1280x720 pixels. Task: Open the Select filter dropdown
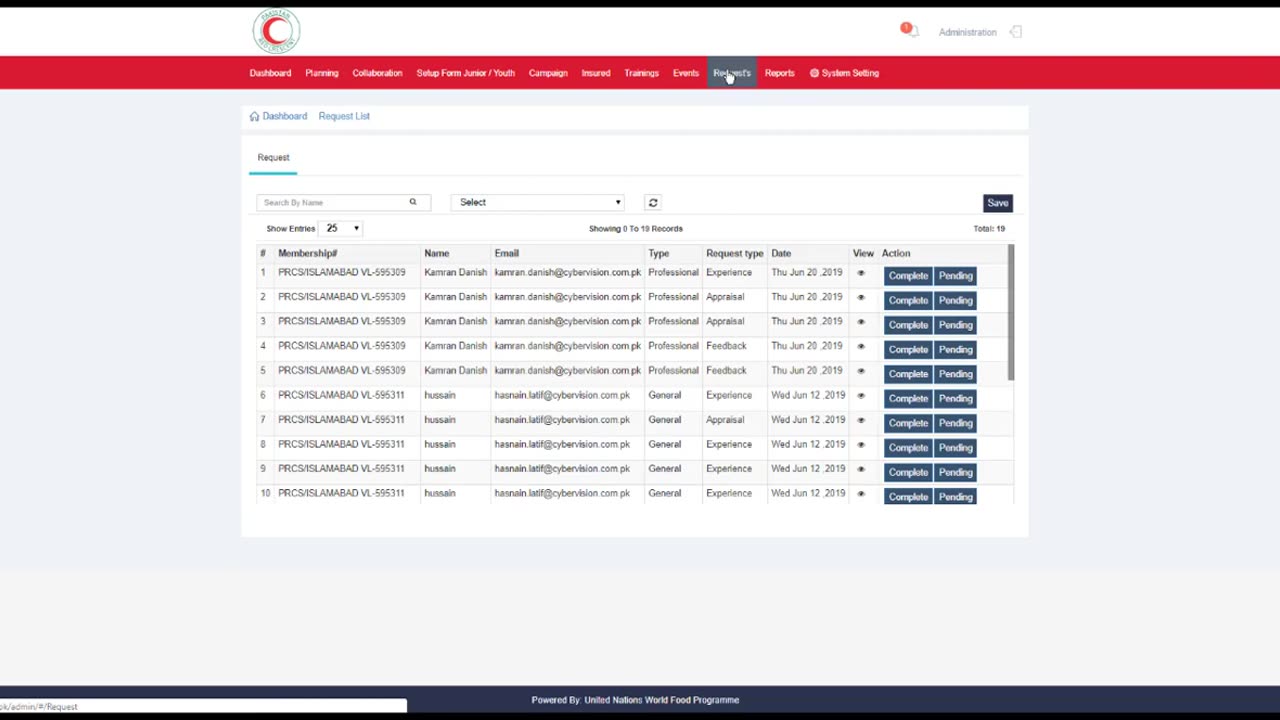(x=539, y=202)
